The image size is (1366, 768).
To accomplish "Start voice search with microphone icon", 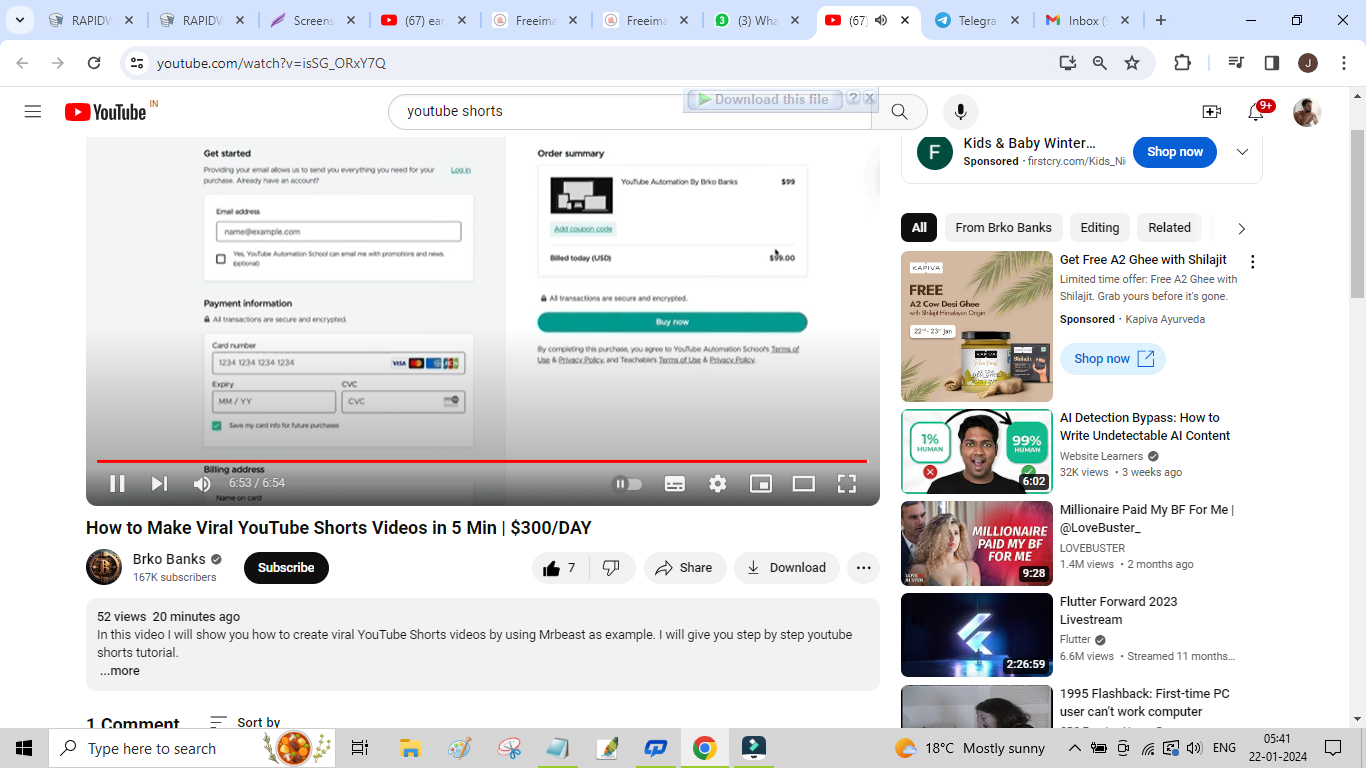I will [x=960, y=111].
